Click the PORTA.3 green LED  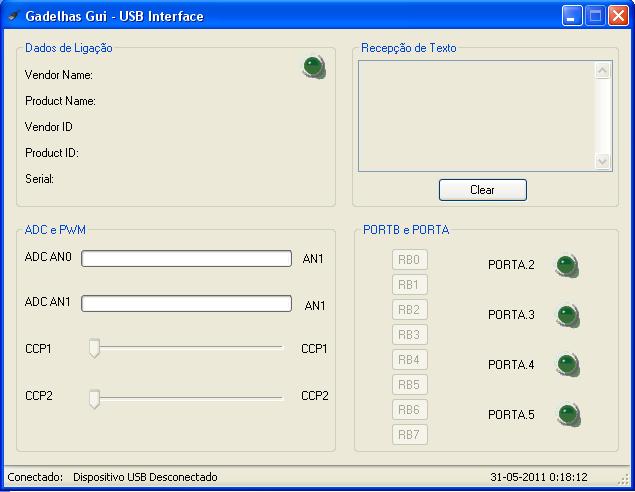(567, 316)
